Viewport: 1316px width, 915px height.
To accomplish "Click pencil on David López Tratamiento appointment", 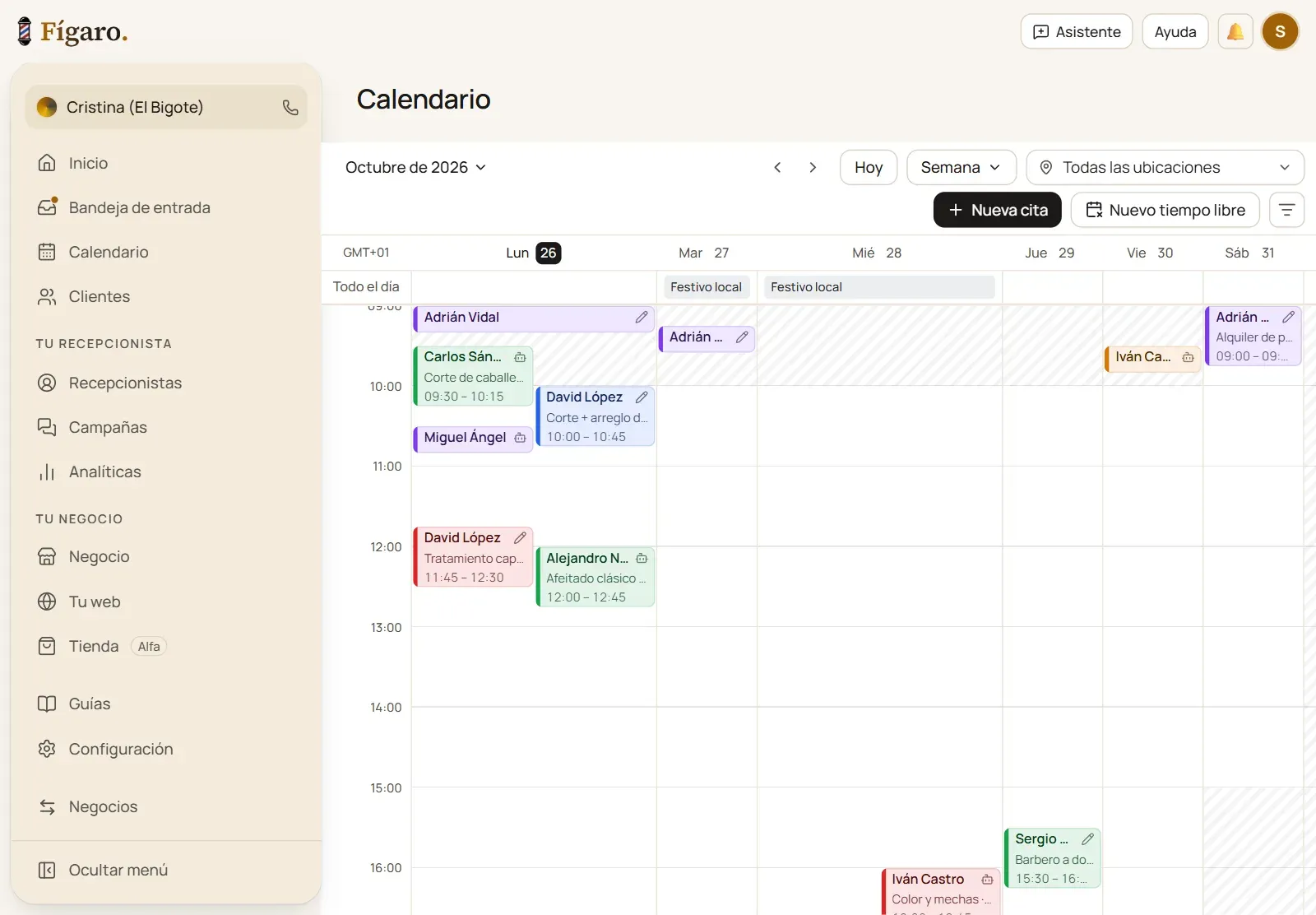I will click(520, 538).
